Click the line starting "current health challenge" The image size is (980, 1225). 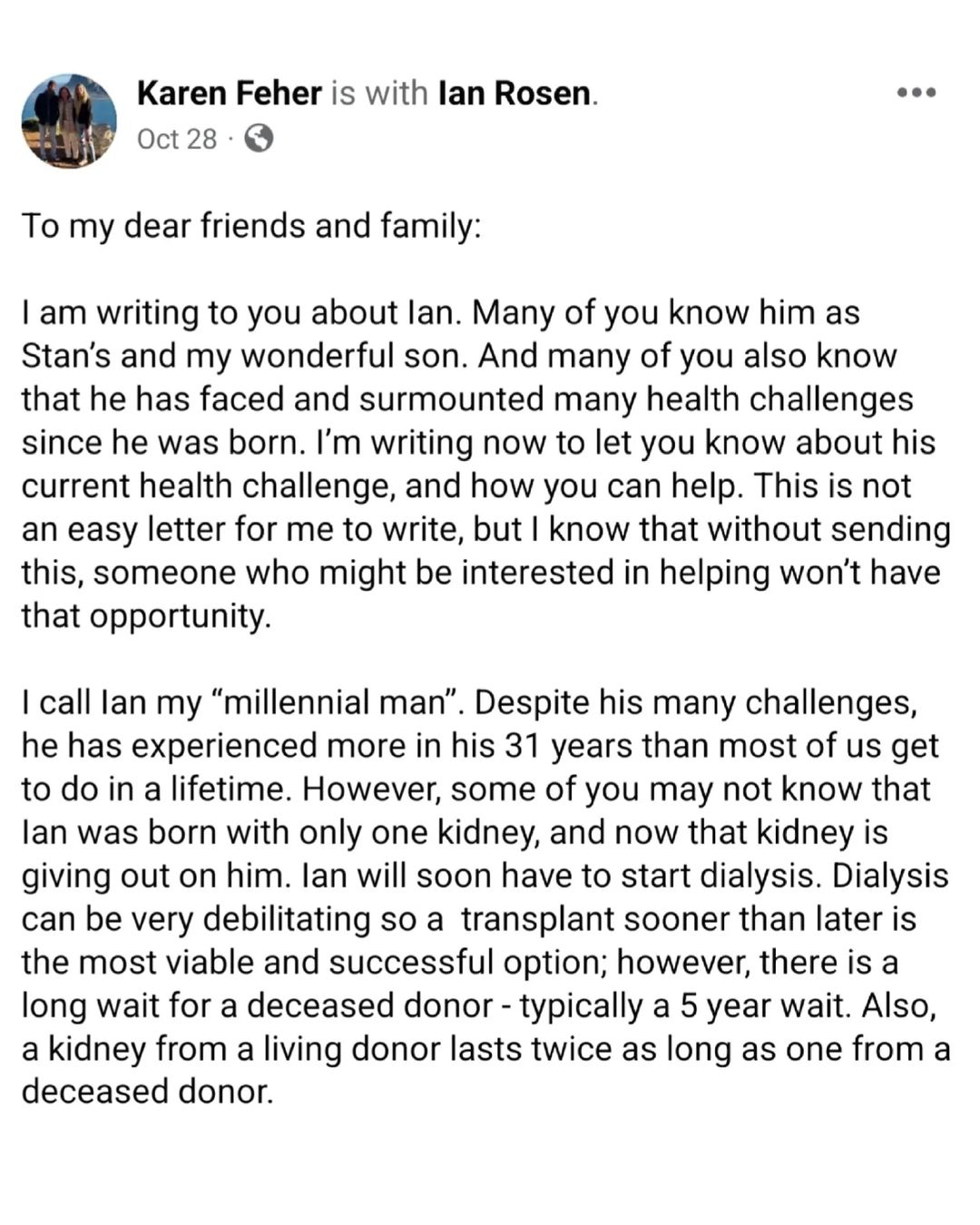[x=465, y=485]
